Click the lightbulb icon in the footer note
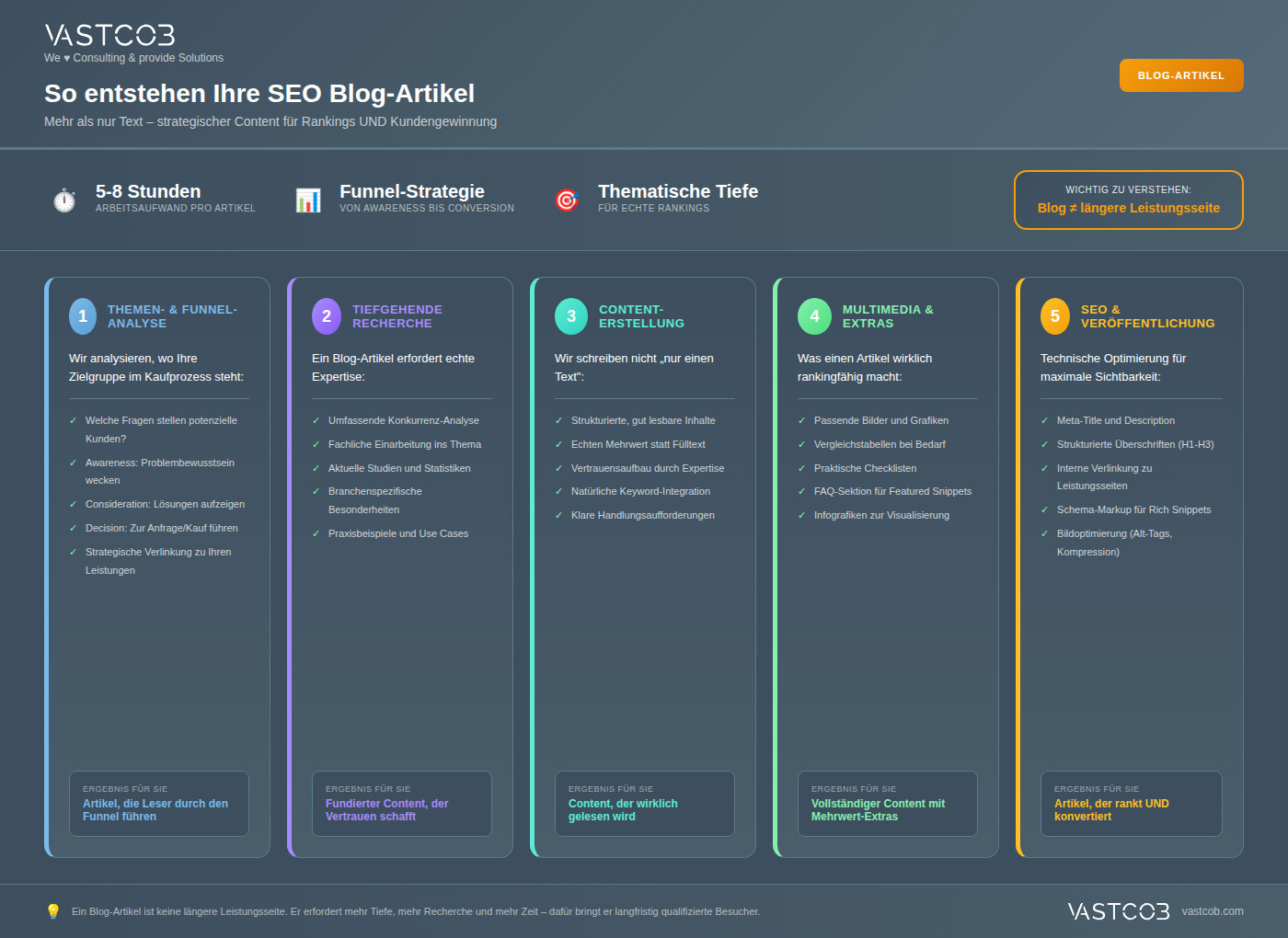This screenshot has height=938, width=1288. [x=53, y=911]
